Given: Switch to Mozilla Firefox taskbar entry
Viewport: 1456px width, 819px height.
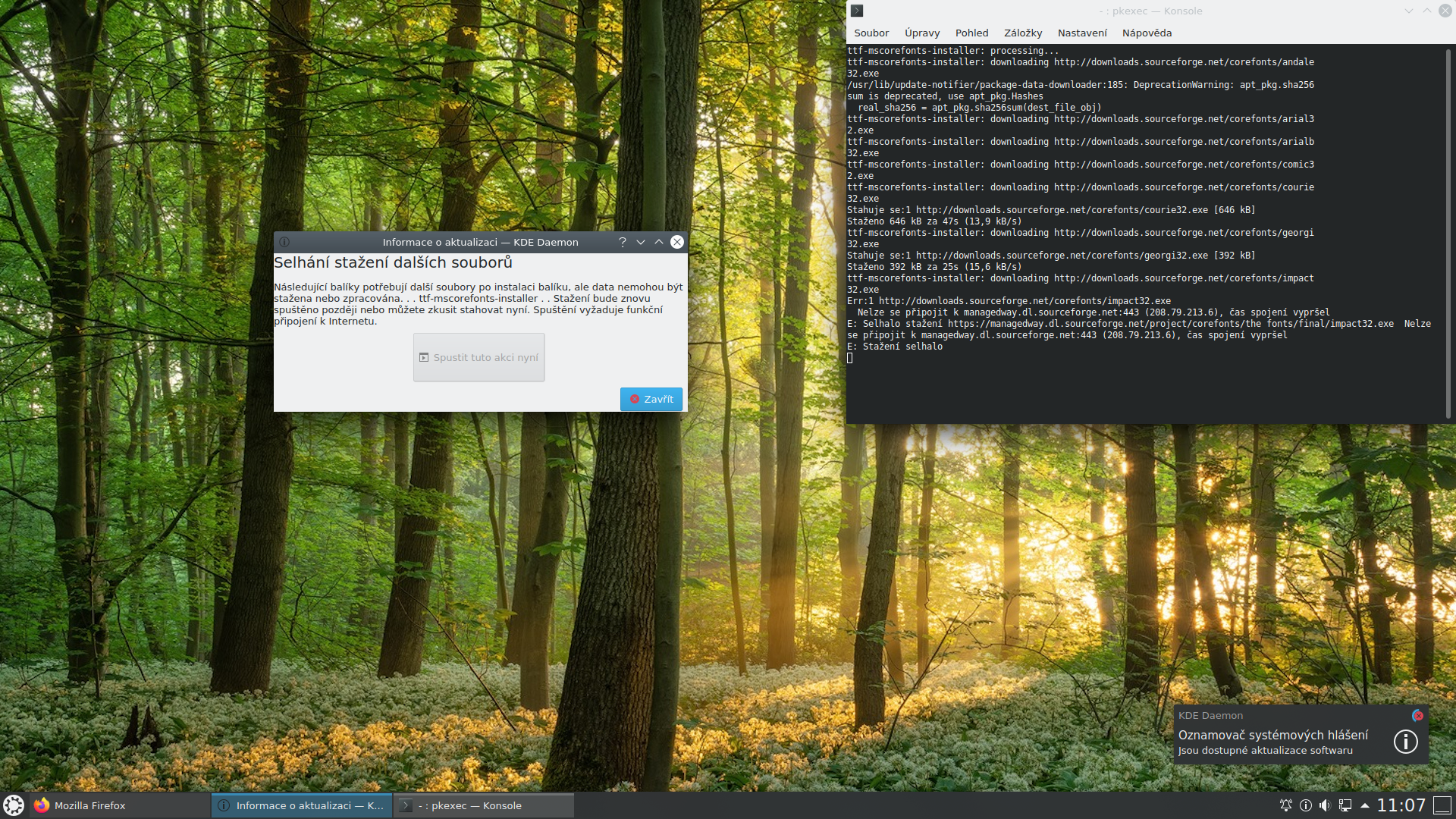Looking at the screenshot, I should (x=120, y=805).
